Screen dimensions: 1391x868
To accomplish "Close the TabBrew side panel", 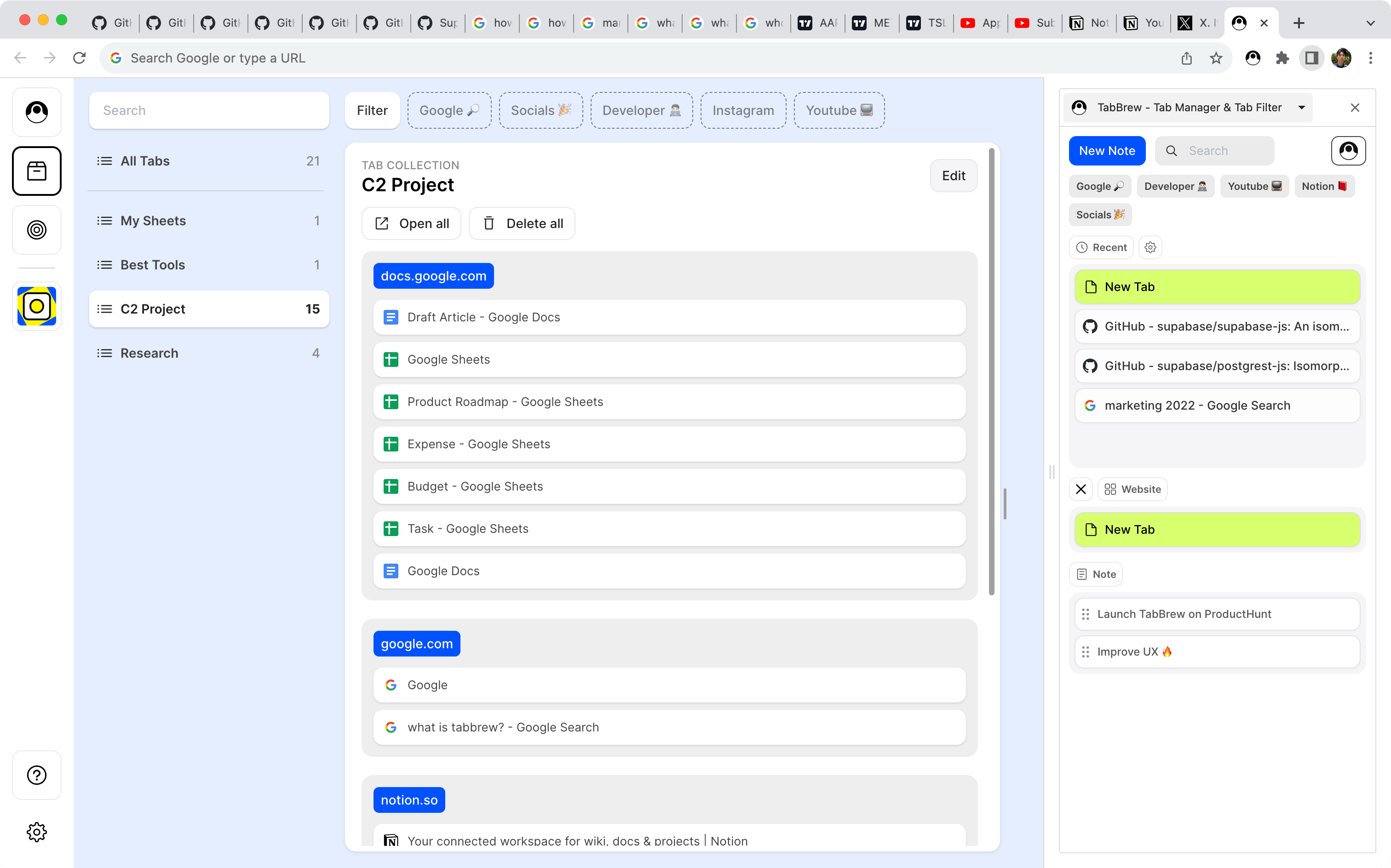I will click(1355, 108).
